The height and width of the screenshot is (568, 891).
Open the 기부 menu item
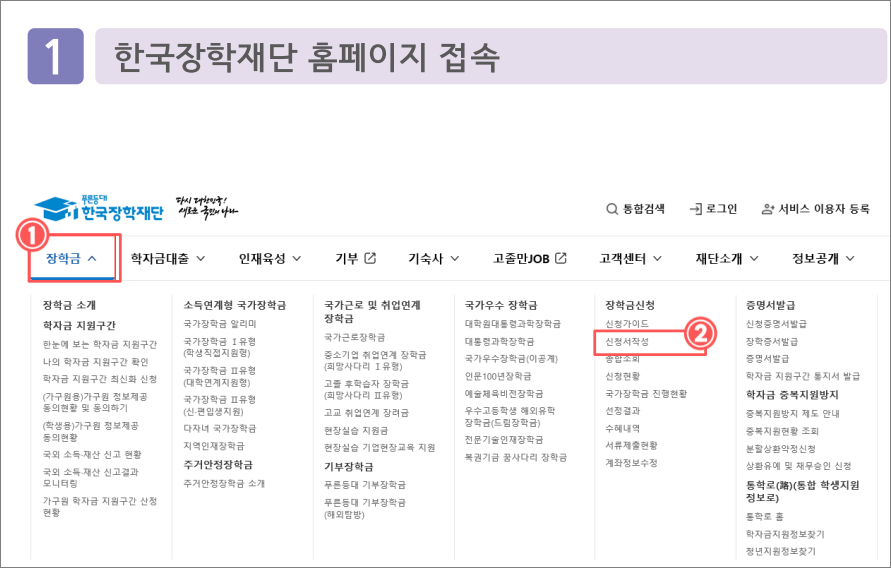pos(347,258)
